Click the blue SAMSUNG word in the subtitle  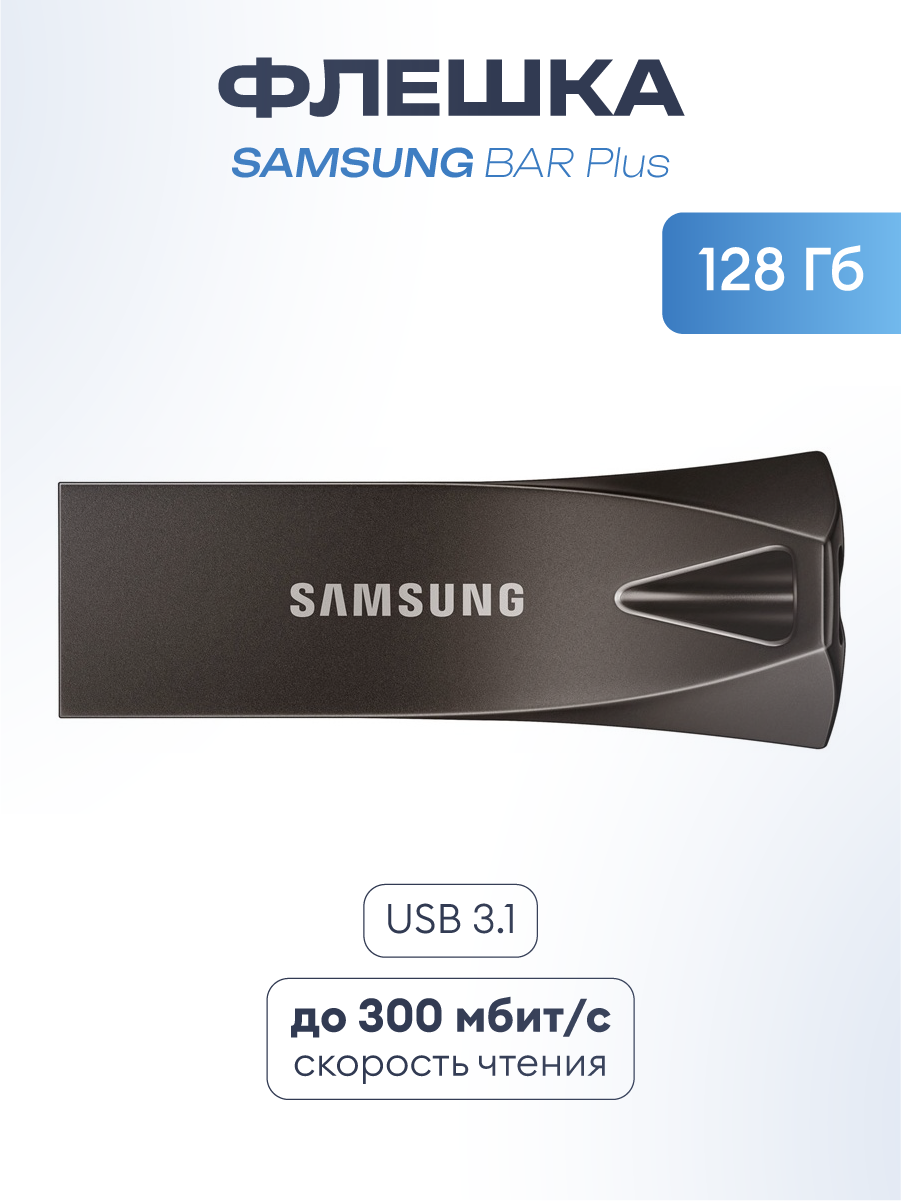pos(352,162)
